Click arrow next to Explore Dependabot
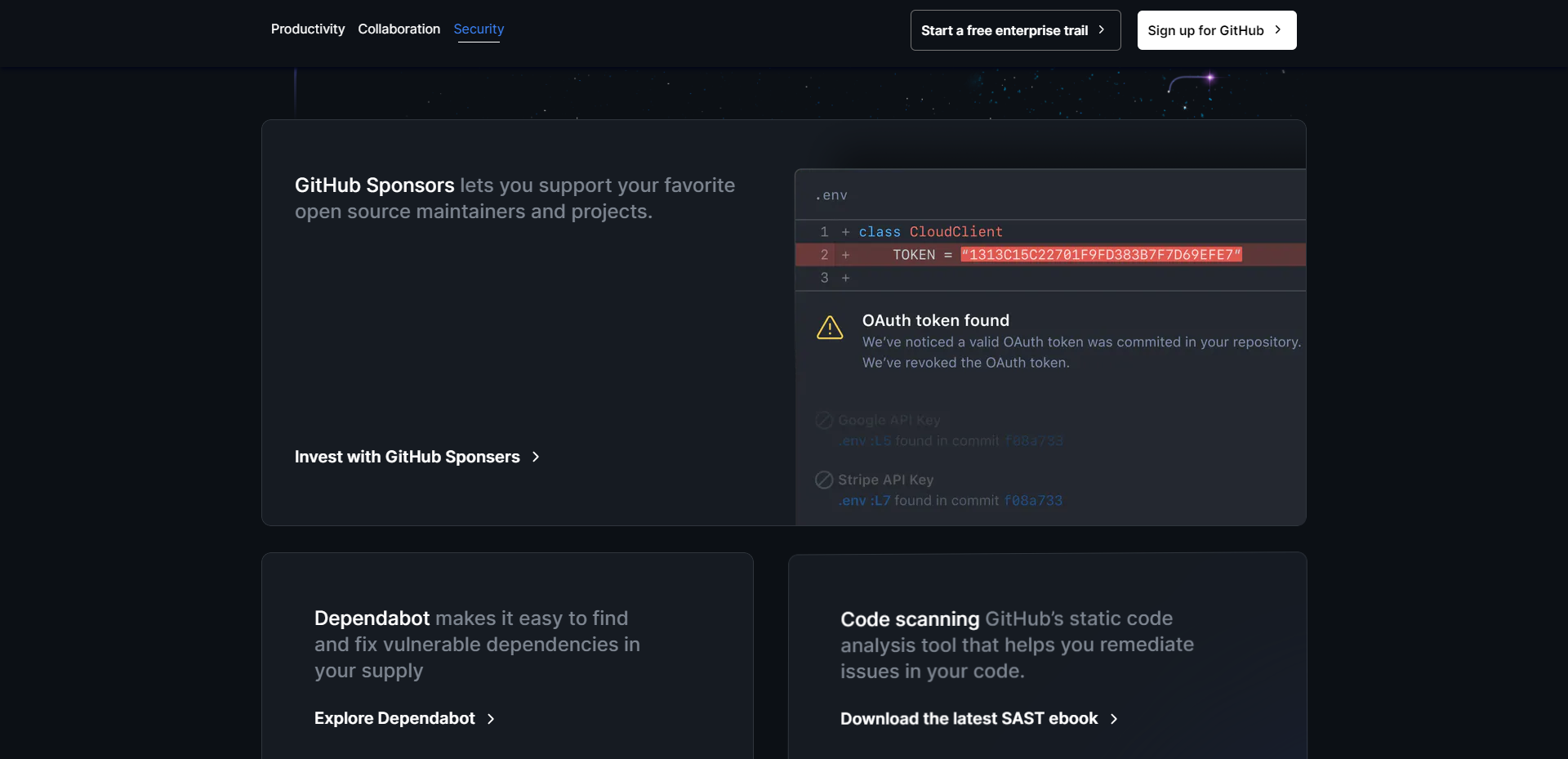The width and height of the screenshot is (1568, 759). click(491, 719)
